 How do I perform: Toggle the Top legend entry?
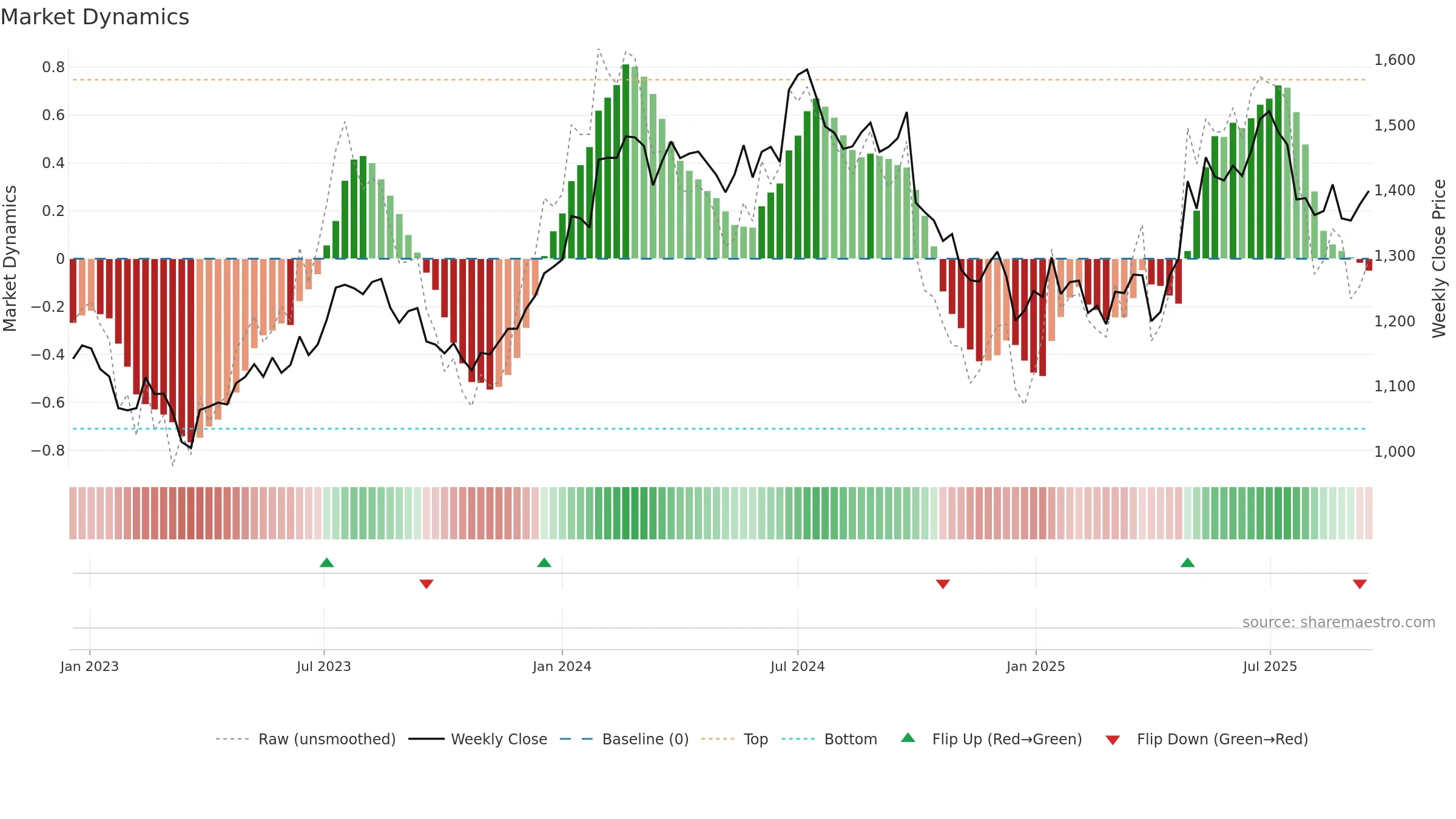(734, 739)
